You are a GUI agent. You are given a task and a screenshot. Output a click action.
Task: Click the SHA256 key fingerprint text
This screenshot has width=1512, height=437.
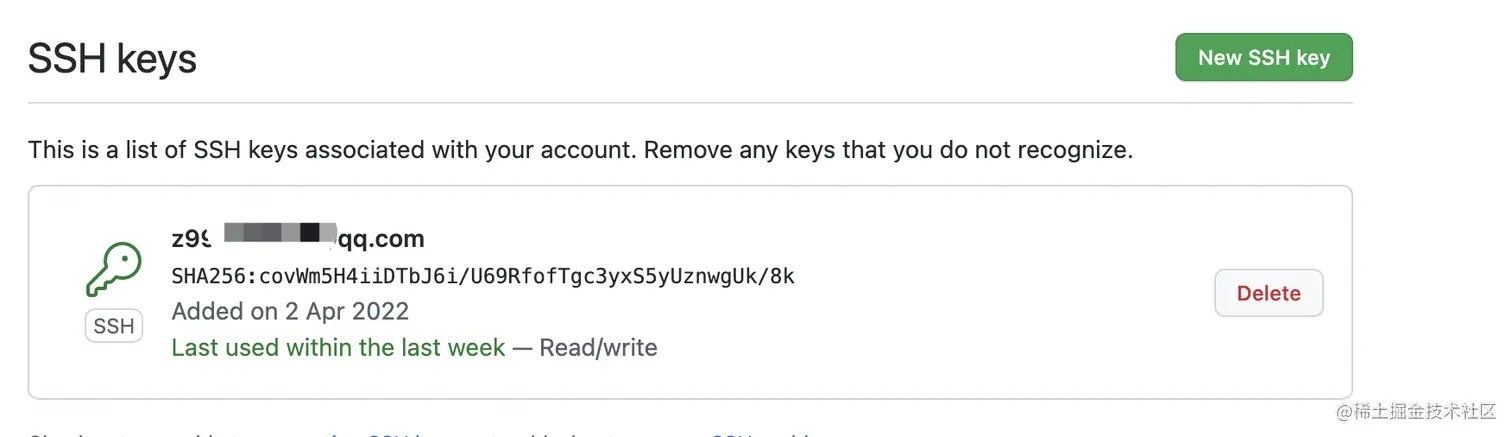(483, 276)
